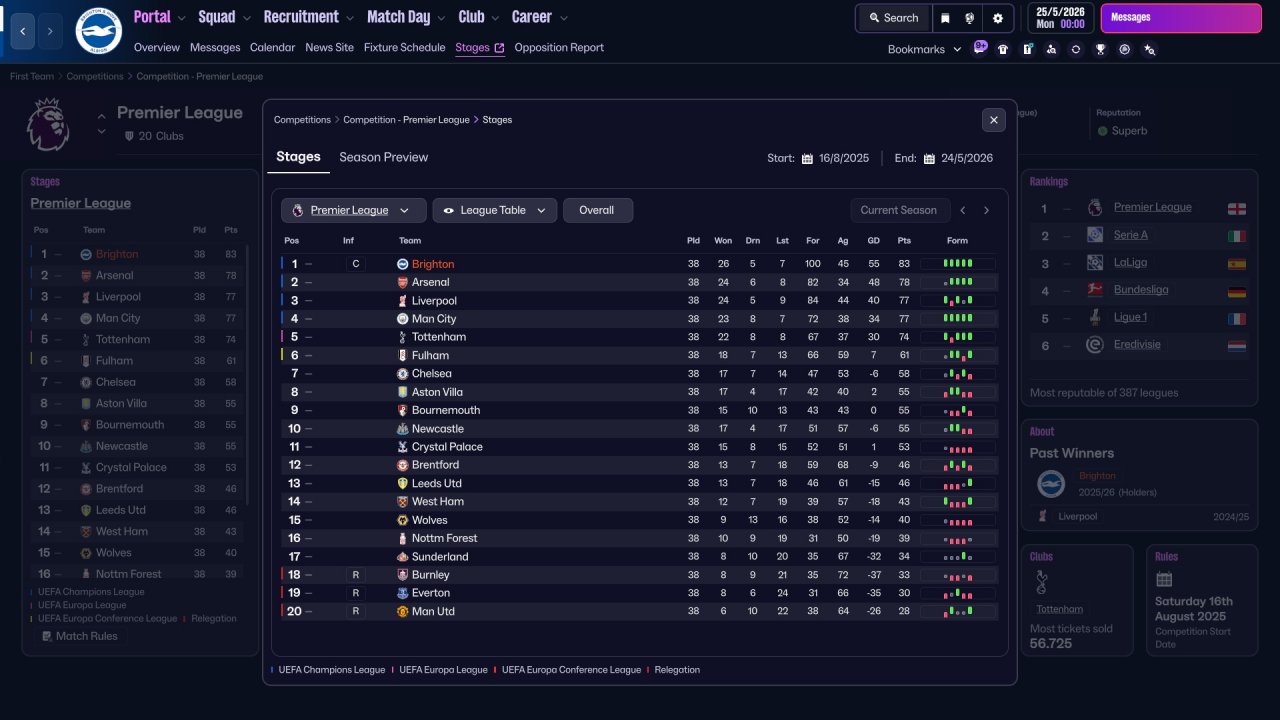
Task: Click the purple Messages button
Action: click(x=1181, y=18)
